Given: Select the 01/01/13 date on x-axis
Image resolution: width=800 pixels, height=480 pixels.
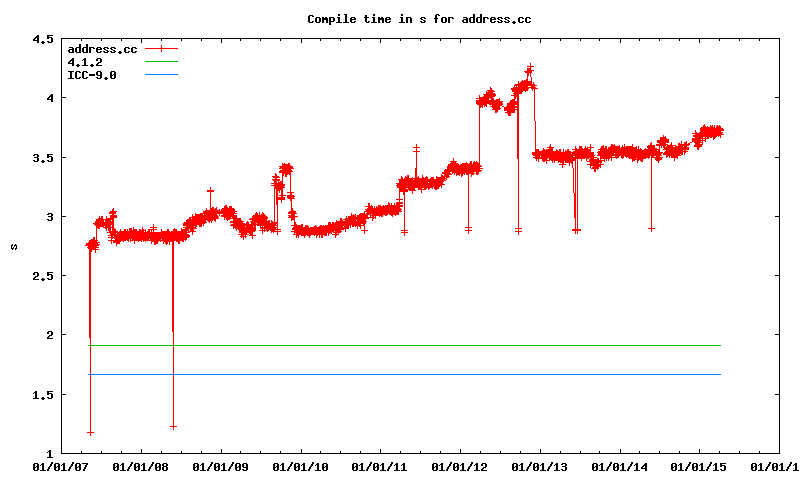Looking at the screenshot, I should tap(540, 466).
